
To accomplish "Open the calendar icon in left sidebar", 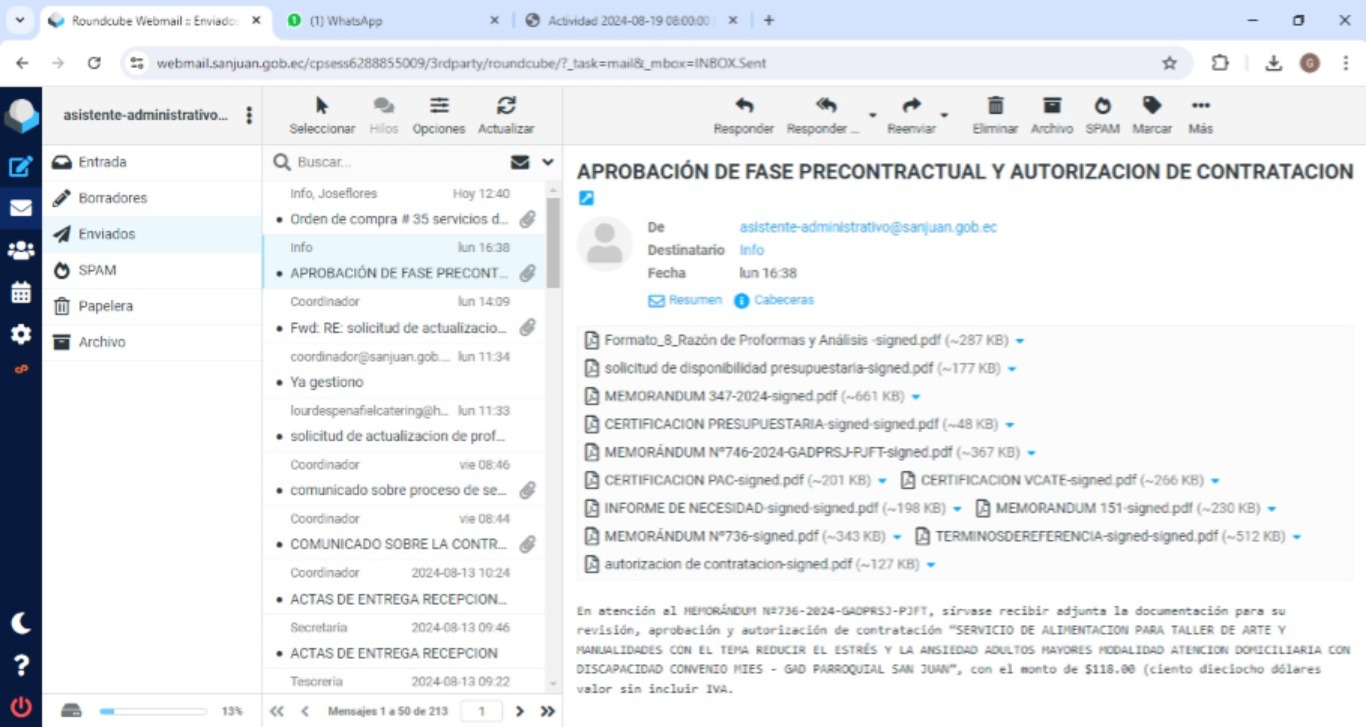I will (20, 293).
